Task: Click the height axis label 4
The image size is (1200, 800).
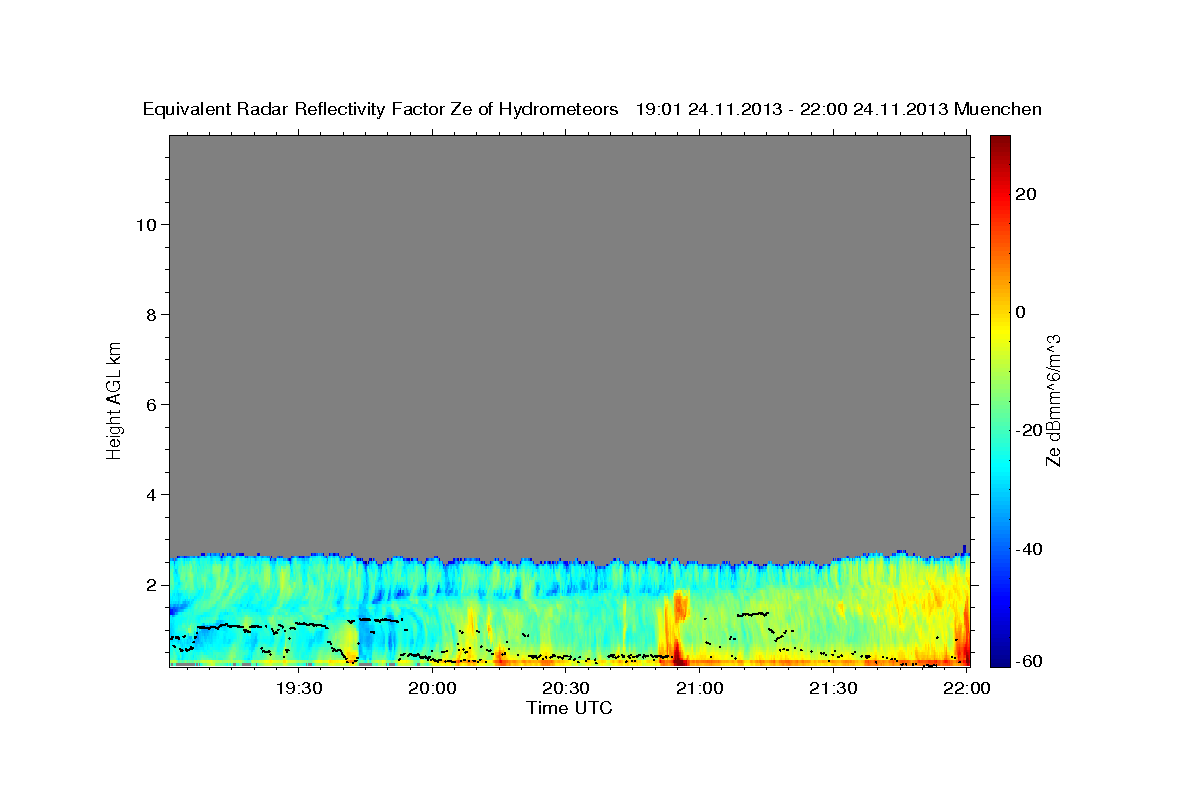Action: point(149,494)
